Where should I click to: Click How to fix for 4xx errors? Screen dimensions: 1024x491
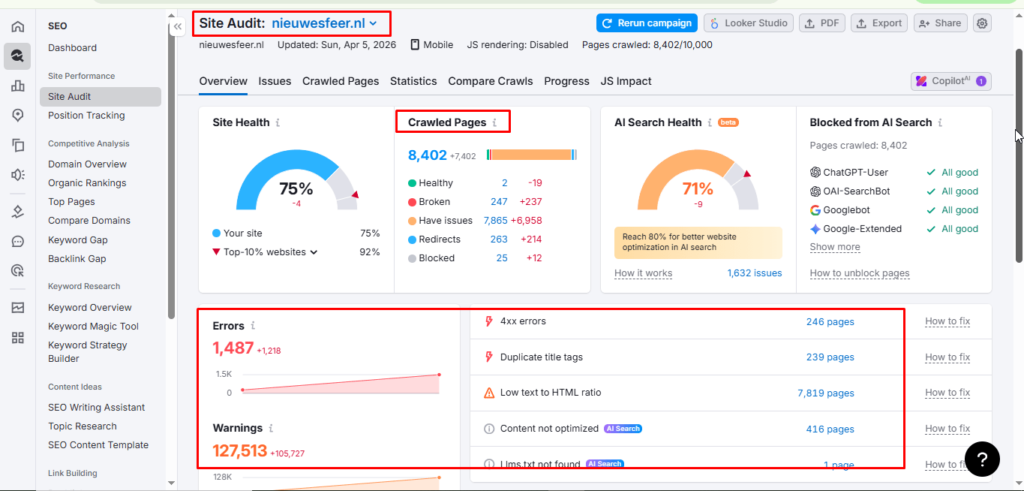click(948, 321)
